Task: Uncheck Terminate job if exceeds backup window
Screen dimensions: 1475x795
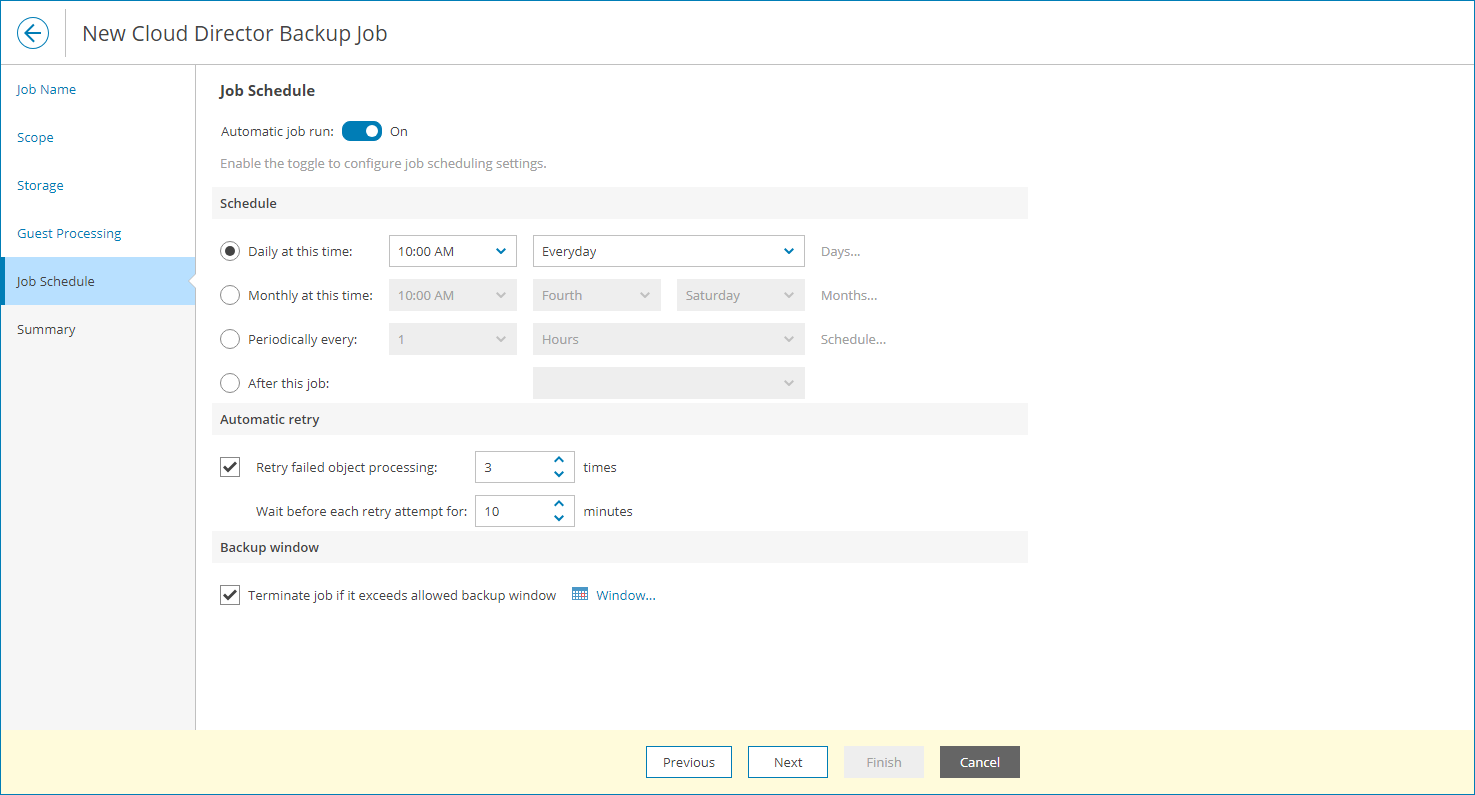Action: point(229,594)
